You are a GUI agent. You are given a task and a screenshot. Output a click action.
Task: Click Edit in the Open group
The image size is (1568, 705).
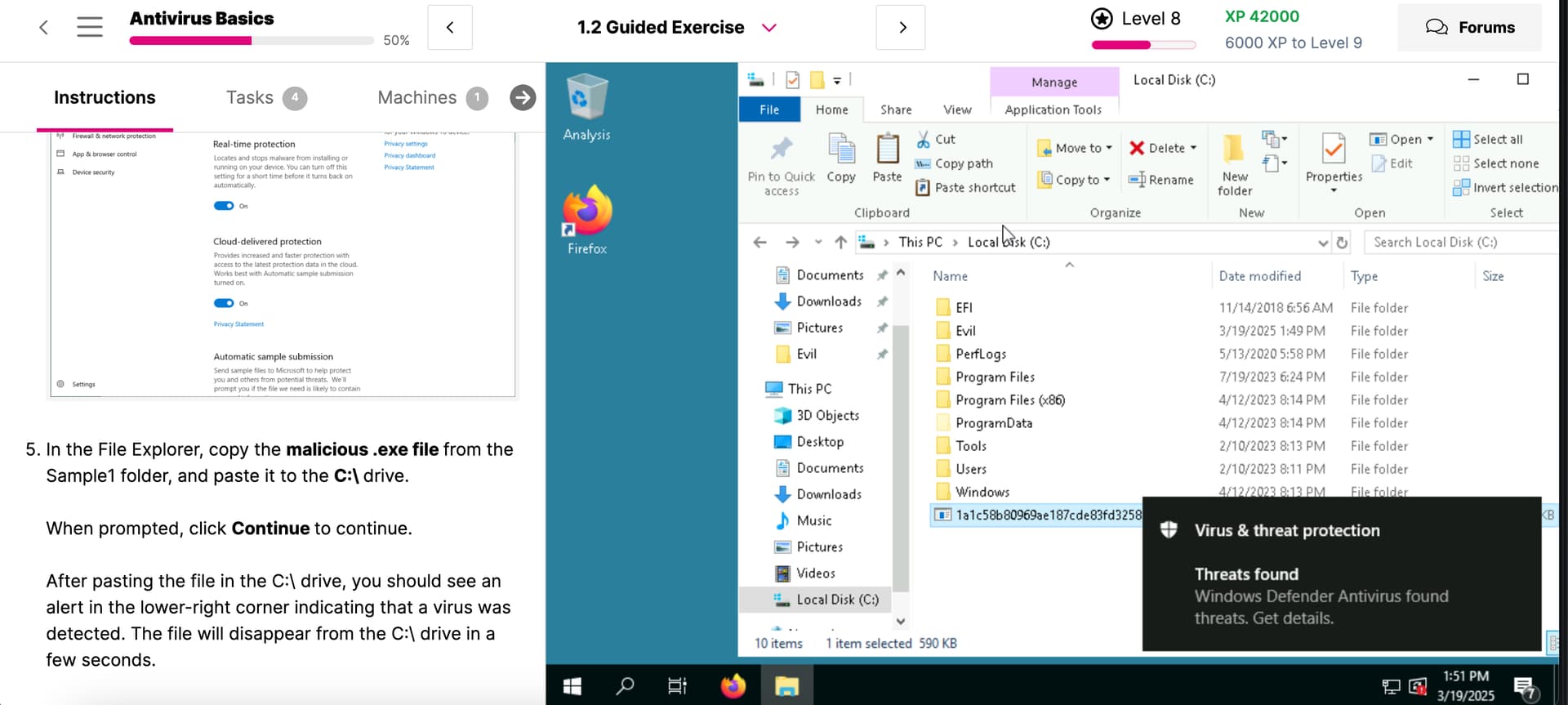[1392, 163]
